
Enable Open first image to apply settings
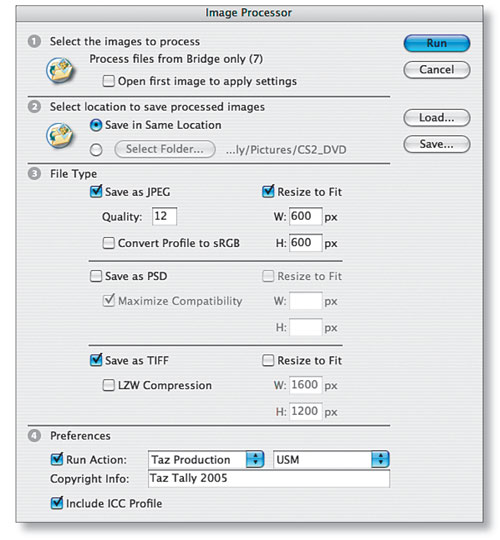108,81
